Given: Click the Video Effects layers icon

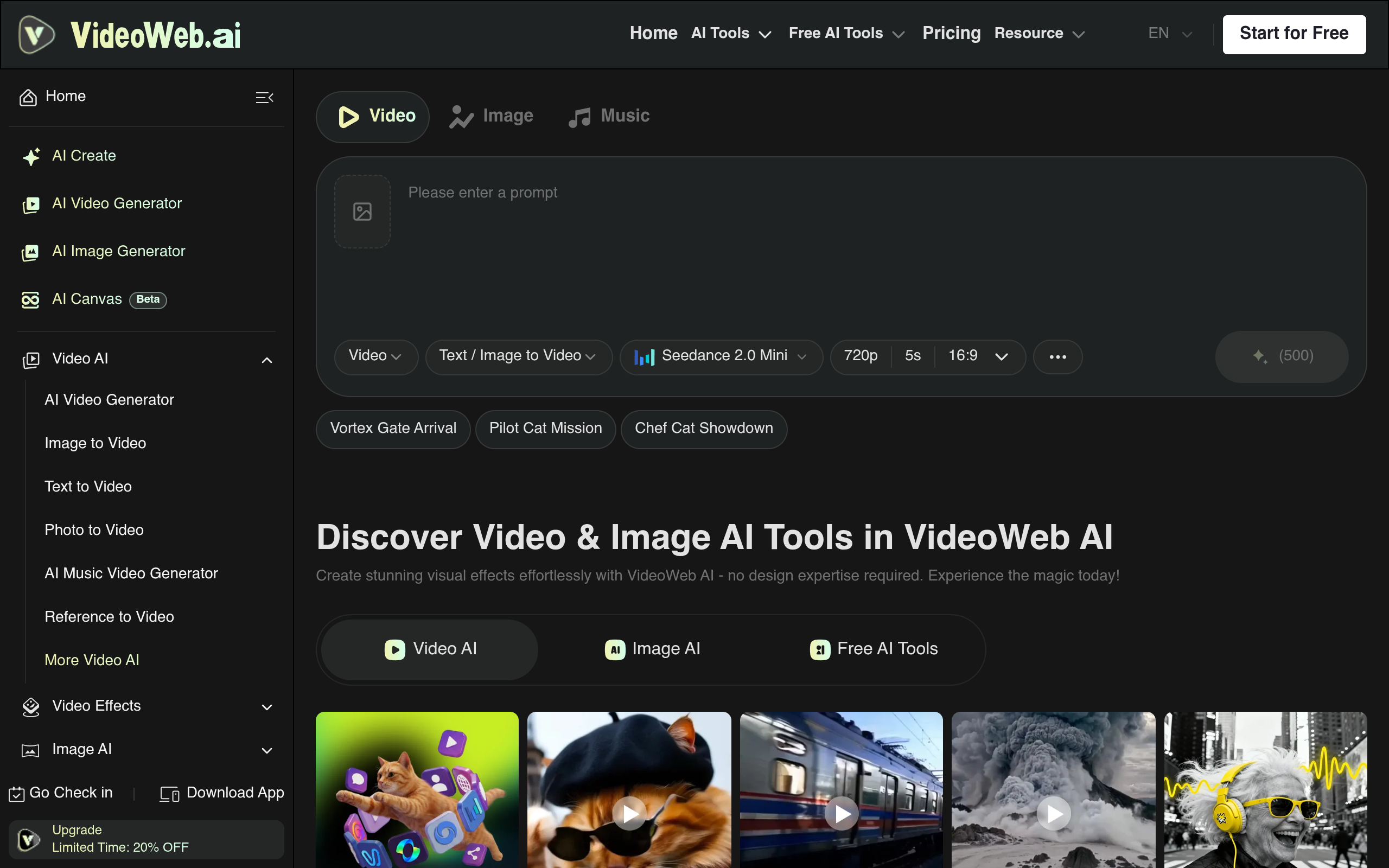Looking at the screenshot, I should pos(31,707).
